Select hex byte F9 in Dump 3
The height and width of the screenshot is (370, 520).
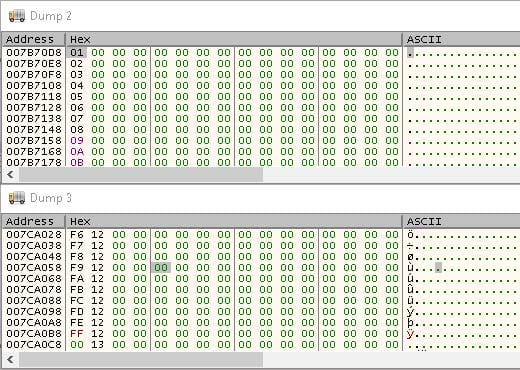point(77,268)
